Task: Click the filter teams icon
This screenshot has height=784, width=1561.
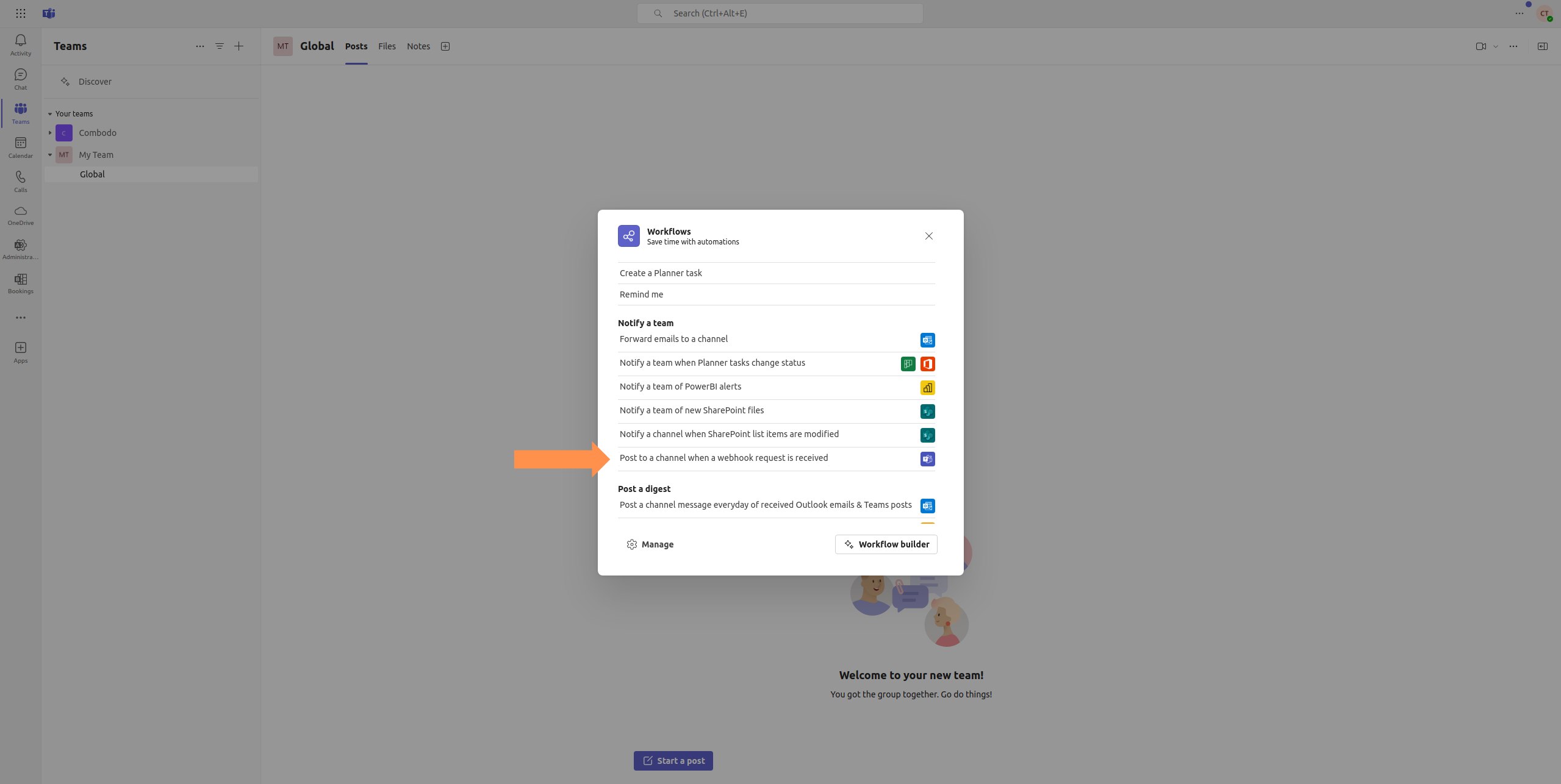Action: click(x=219, y=46)
